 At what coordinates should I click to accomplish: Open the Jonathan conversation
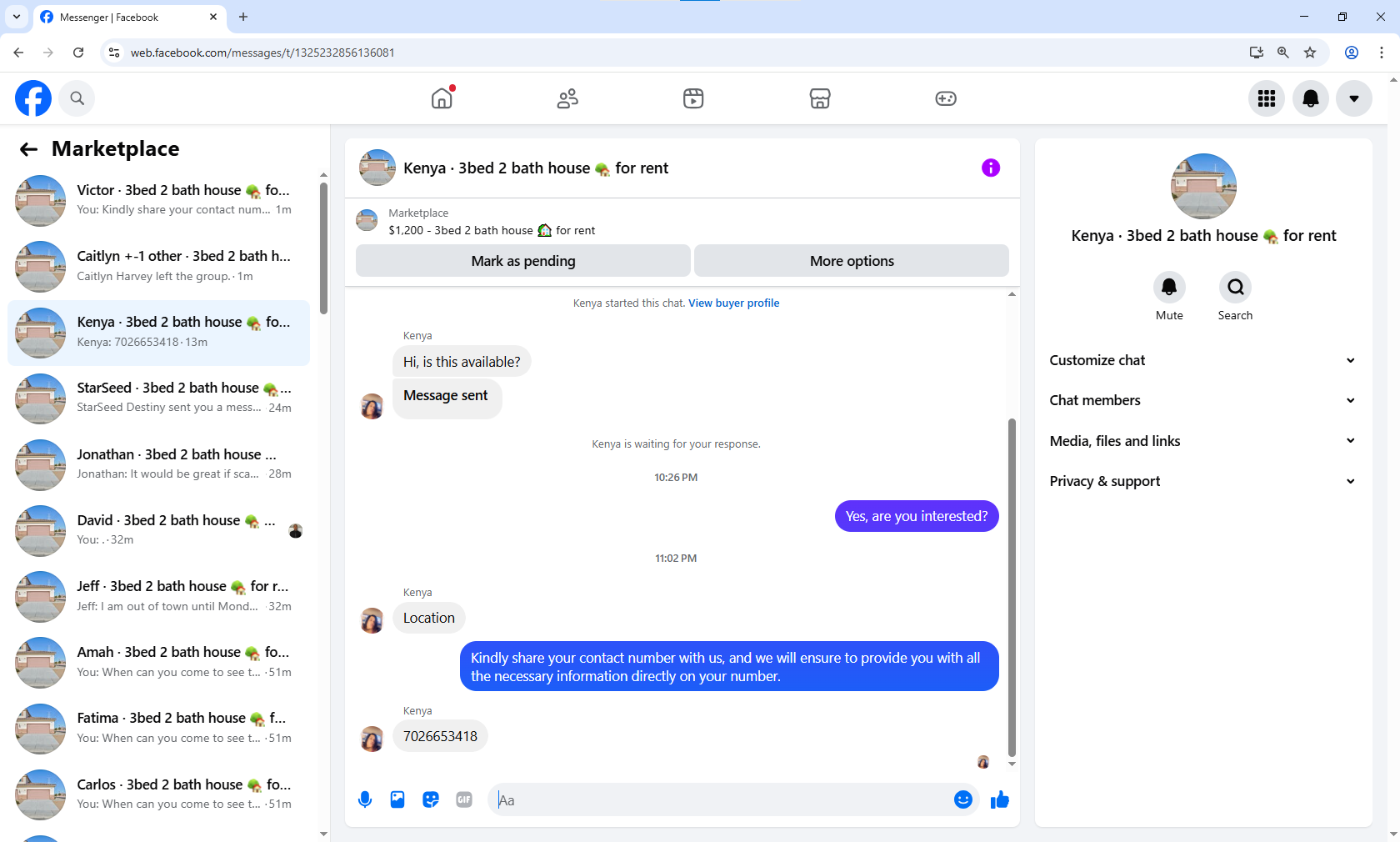158,464
